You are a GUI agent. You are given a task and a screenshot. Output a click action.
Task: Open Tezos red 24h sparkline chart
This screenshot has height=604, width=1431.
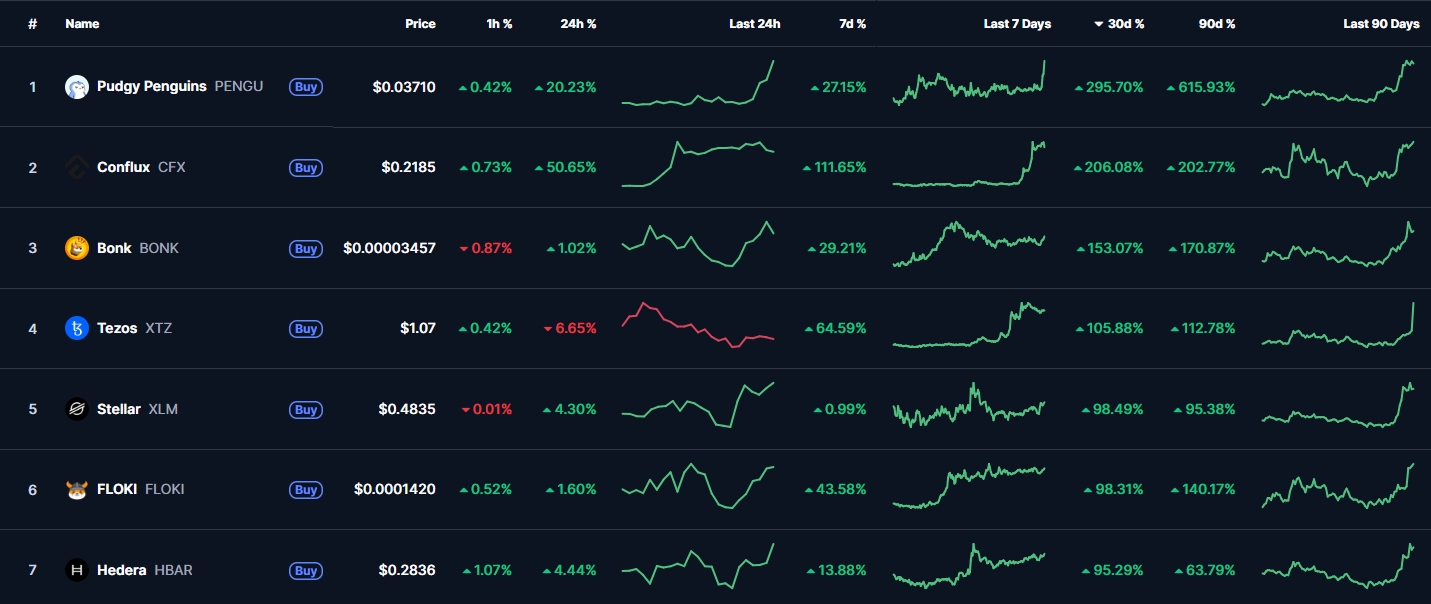[x=698, y=326]
